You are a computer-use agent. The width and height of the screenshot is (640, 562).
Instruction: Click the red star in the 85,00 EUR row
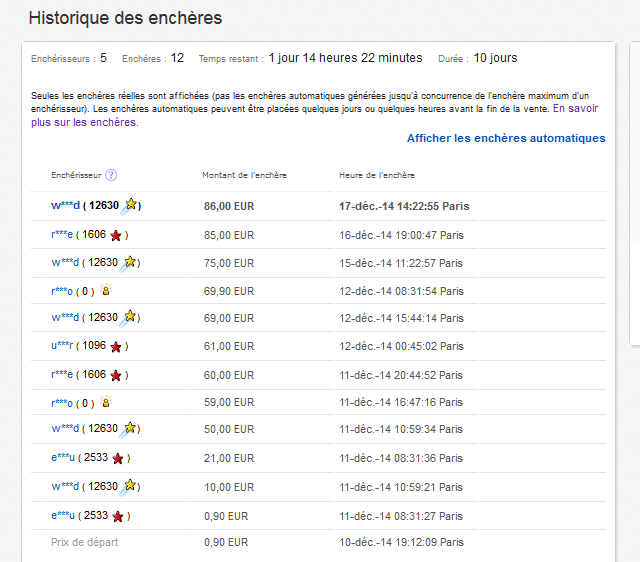(x=116, y=235)
